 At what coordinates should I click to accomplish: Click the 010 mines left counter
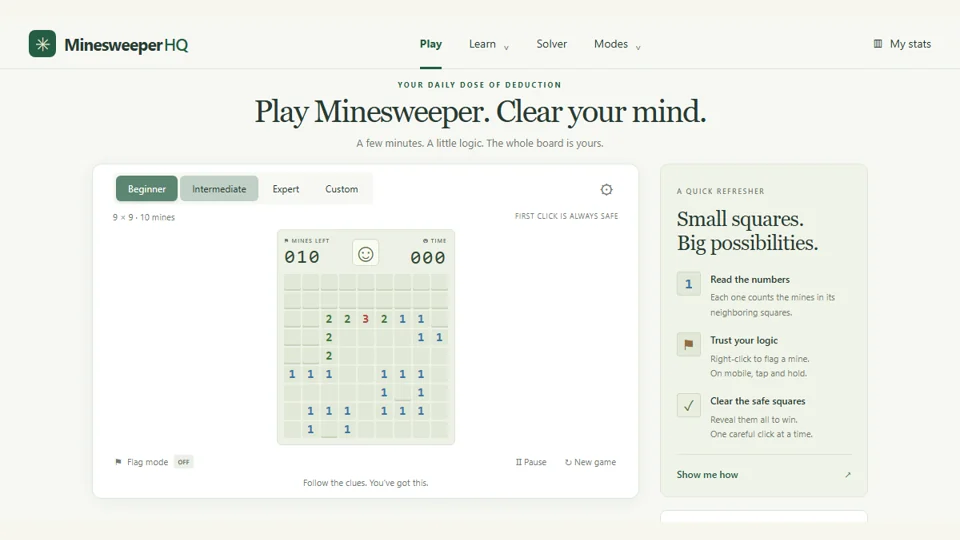[302, 257]
